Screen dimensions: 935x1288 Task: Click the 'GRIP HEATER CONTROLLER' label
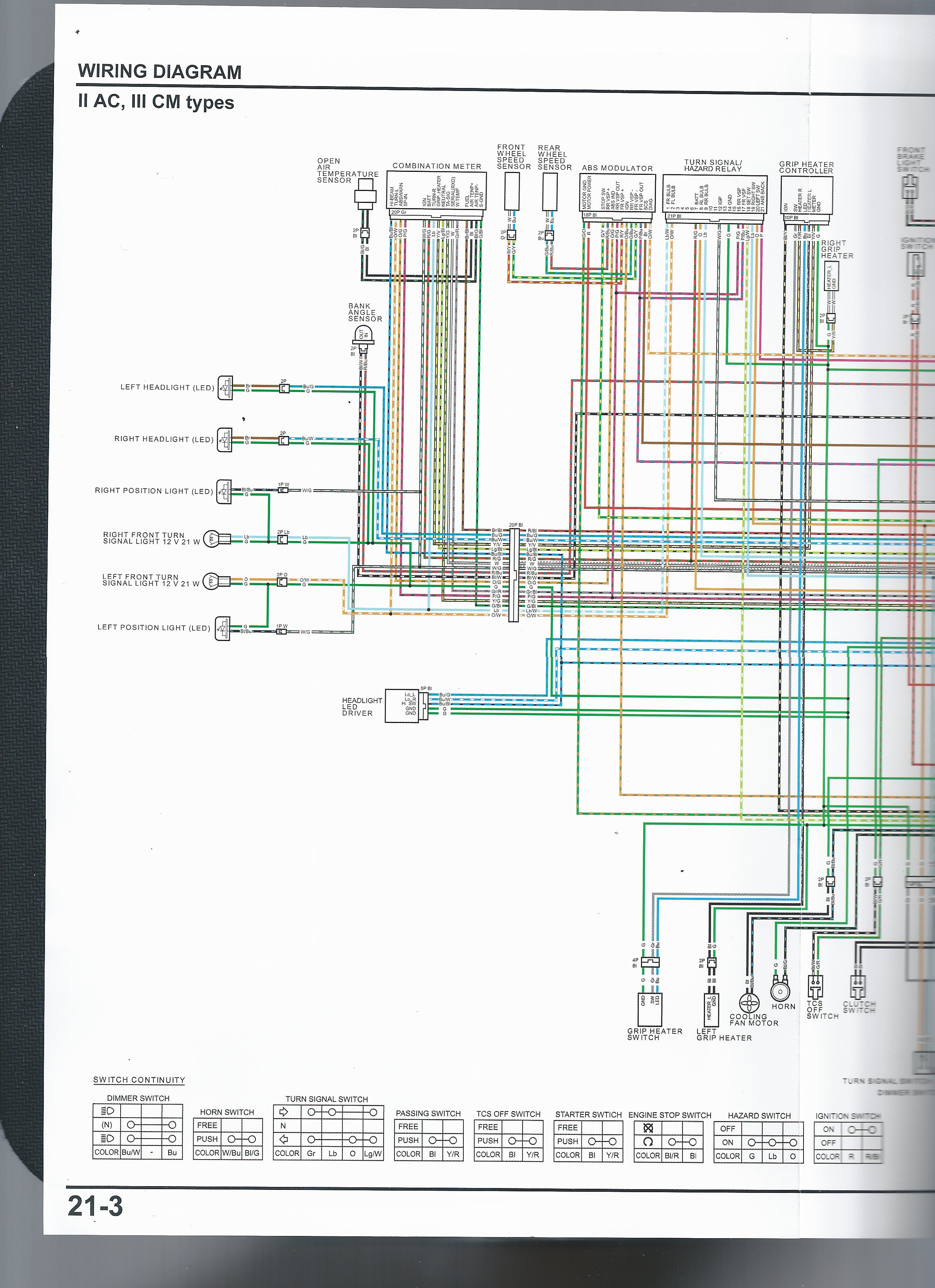click(806, 167)
